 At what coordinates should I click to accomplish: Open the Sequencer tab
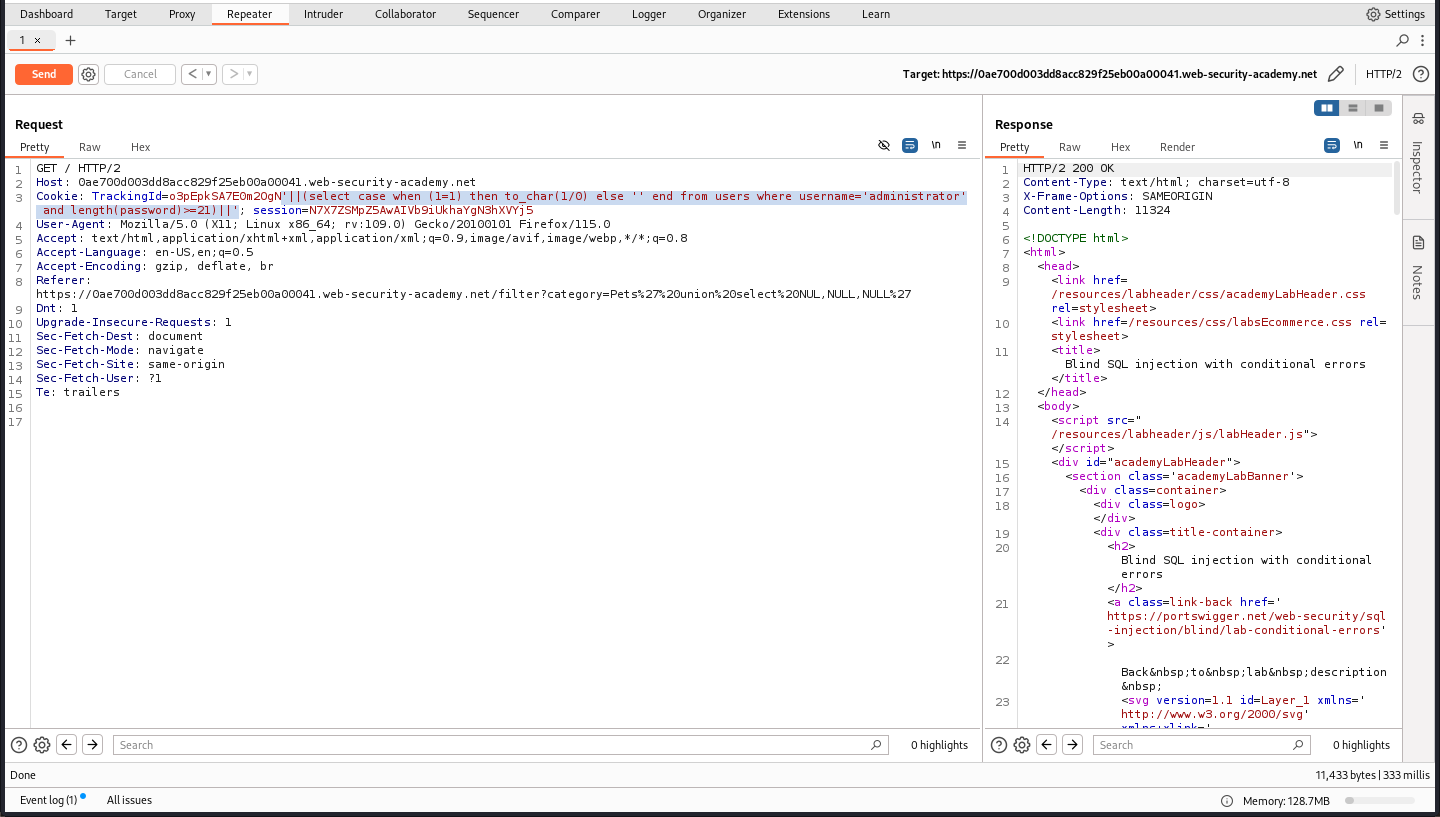(493, 14)
